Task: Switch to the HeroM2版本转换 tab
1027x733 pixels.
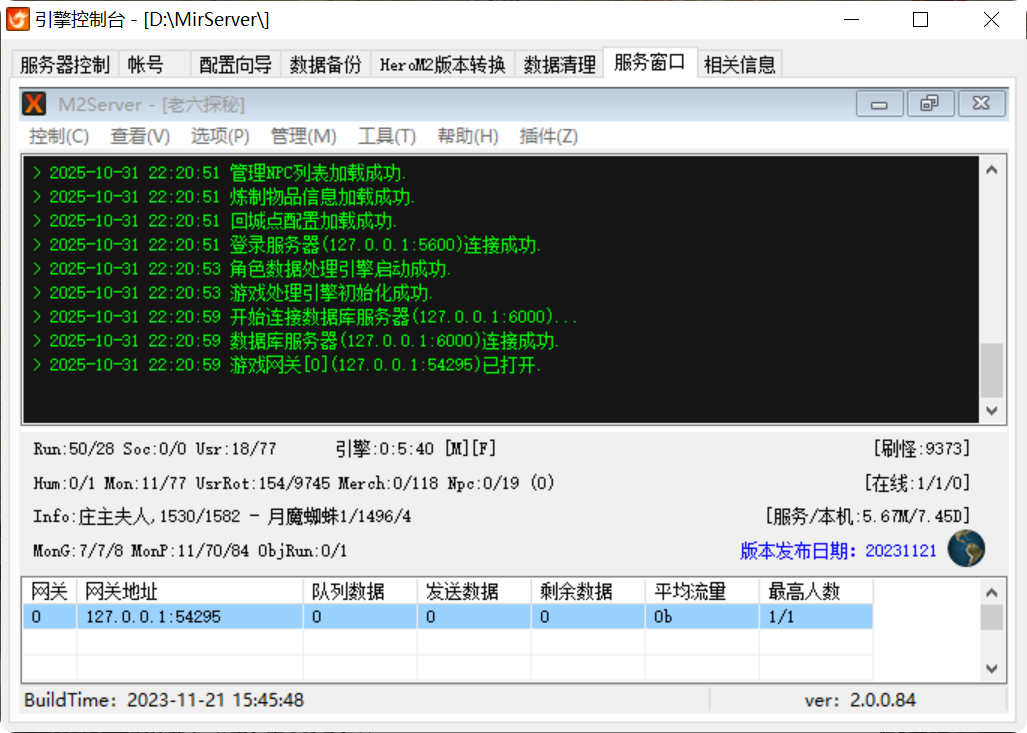Action: (x=440, y=63)
